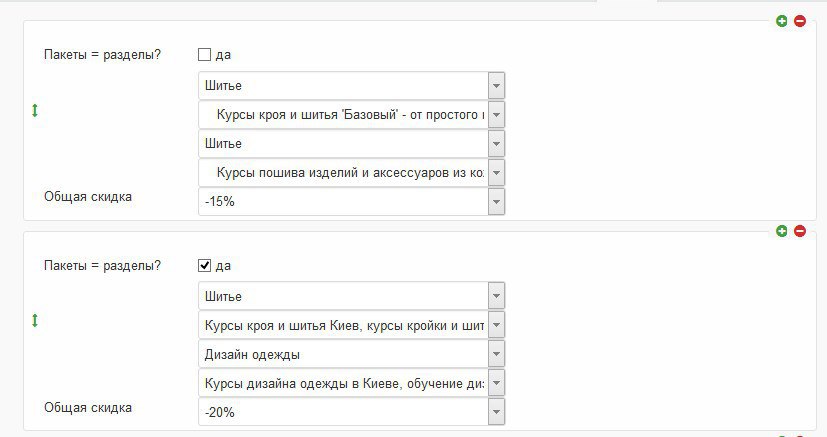This screenshot has height=437, width=827.
Task: Click green reorder arrow in top block
Action: 35,111
